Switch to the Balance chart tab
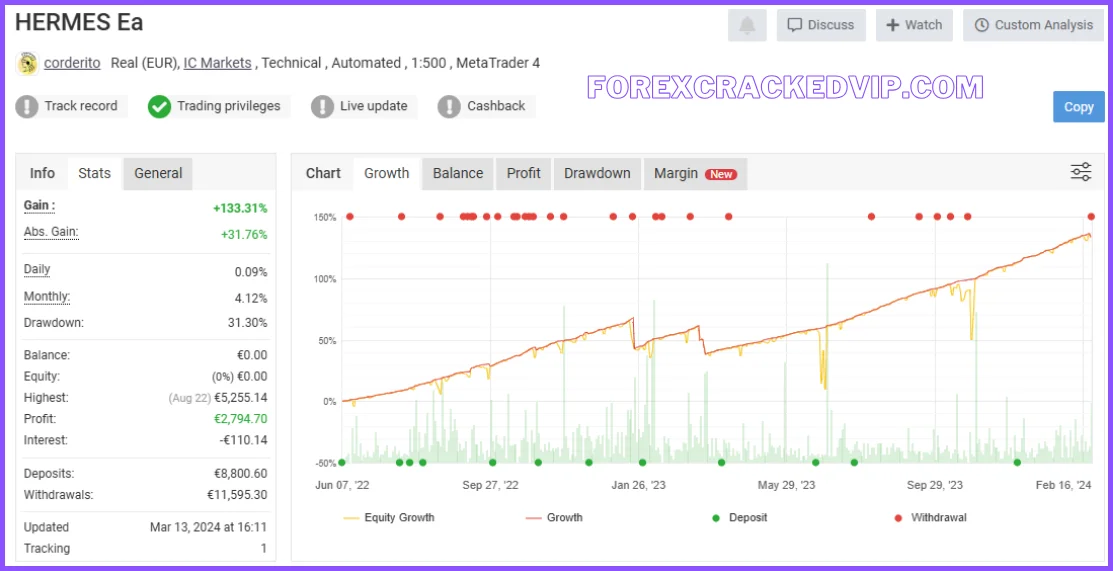 458,173
